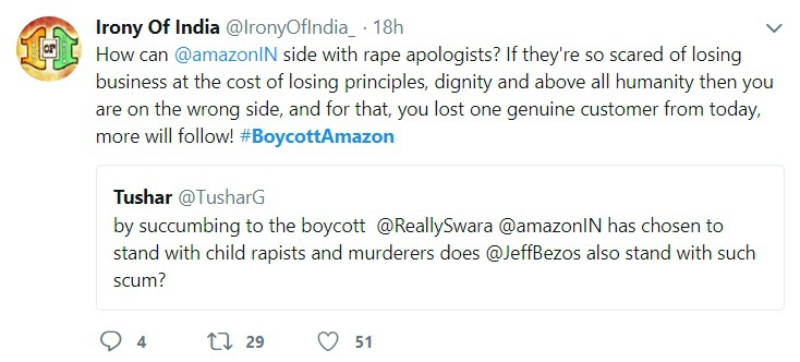800x362 pixels.
Task: Click the Irony Of India display name
Action: click(158, 28)
